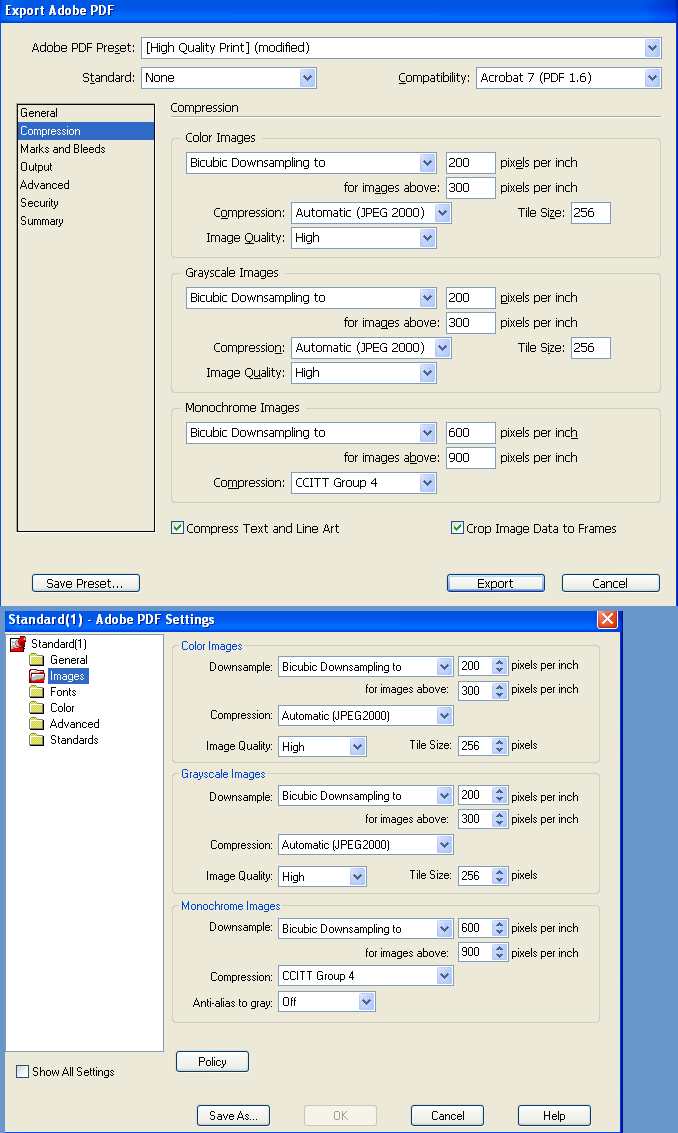678x1133 pixels.
Task: Select Summary category in Export dialog
Action: (42, 221)
